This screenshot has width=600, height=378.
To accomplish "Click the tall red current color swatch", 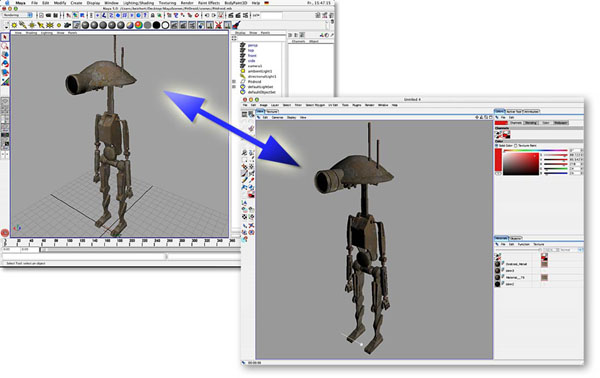I will (498, 160).
